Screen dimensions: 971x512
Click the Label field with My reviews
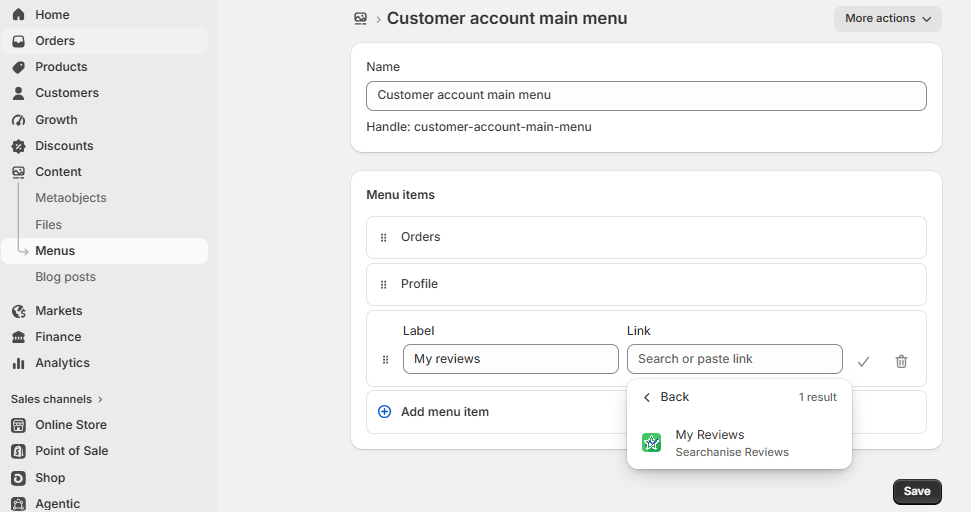pyautogui.click(x=510, y=359)
